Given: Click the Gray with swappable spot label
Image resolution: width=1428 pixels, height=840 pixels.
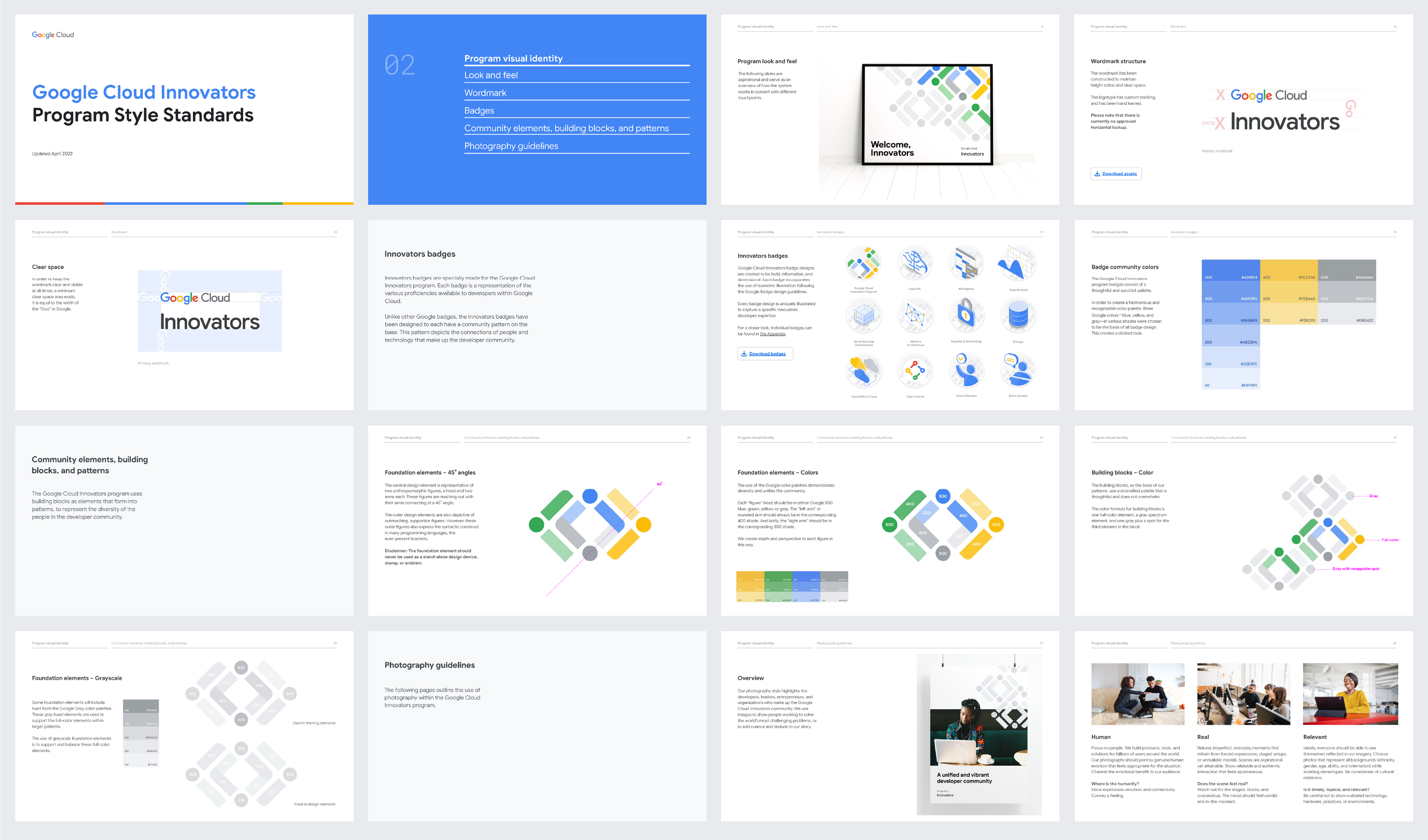Looking at the screenshot, I should point(1355,569).
